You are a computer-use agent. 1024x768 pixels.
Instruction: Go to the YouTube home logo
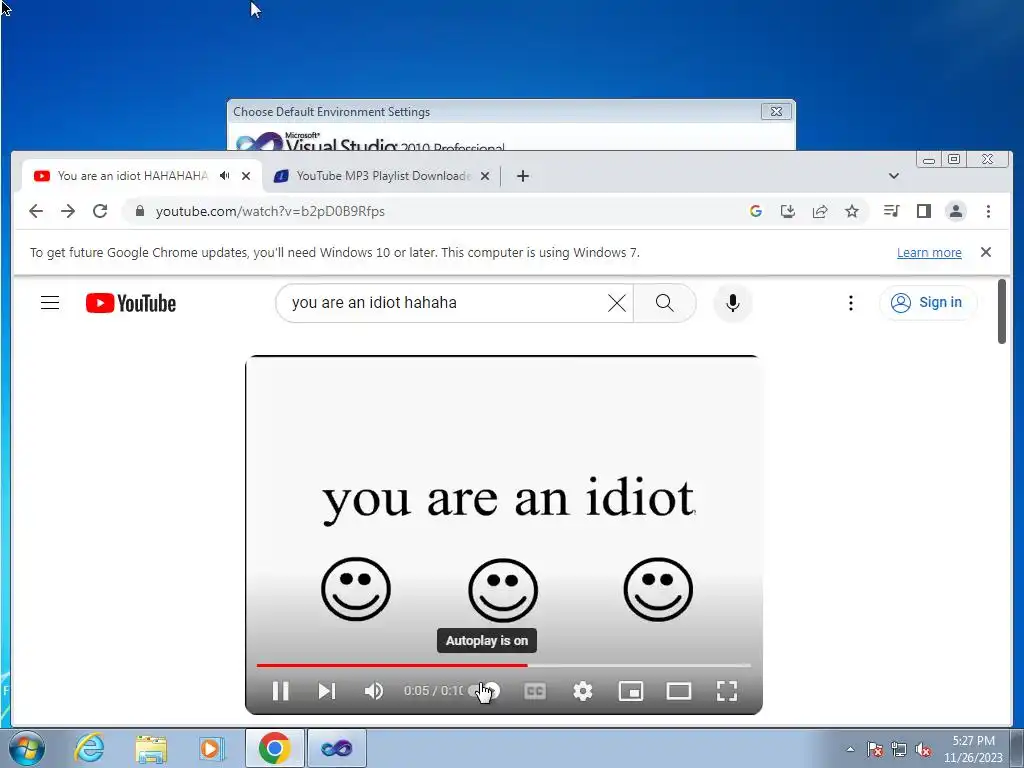(x=131, y=303)
